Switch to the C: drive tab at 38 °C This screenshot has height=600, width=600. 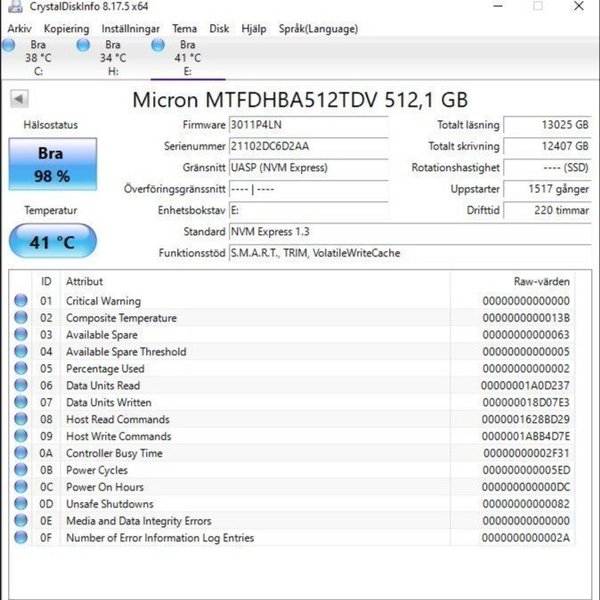click(x=38, y=57)
